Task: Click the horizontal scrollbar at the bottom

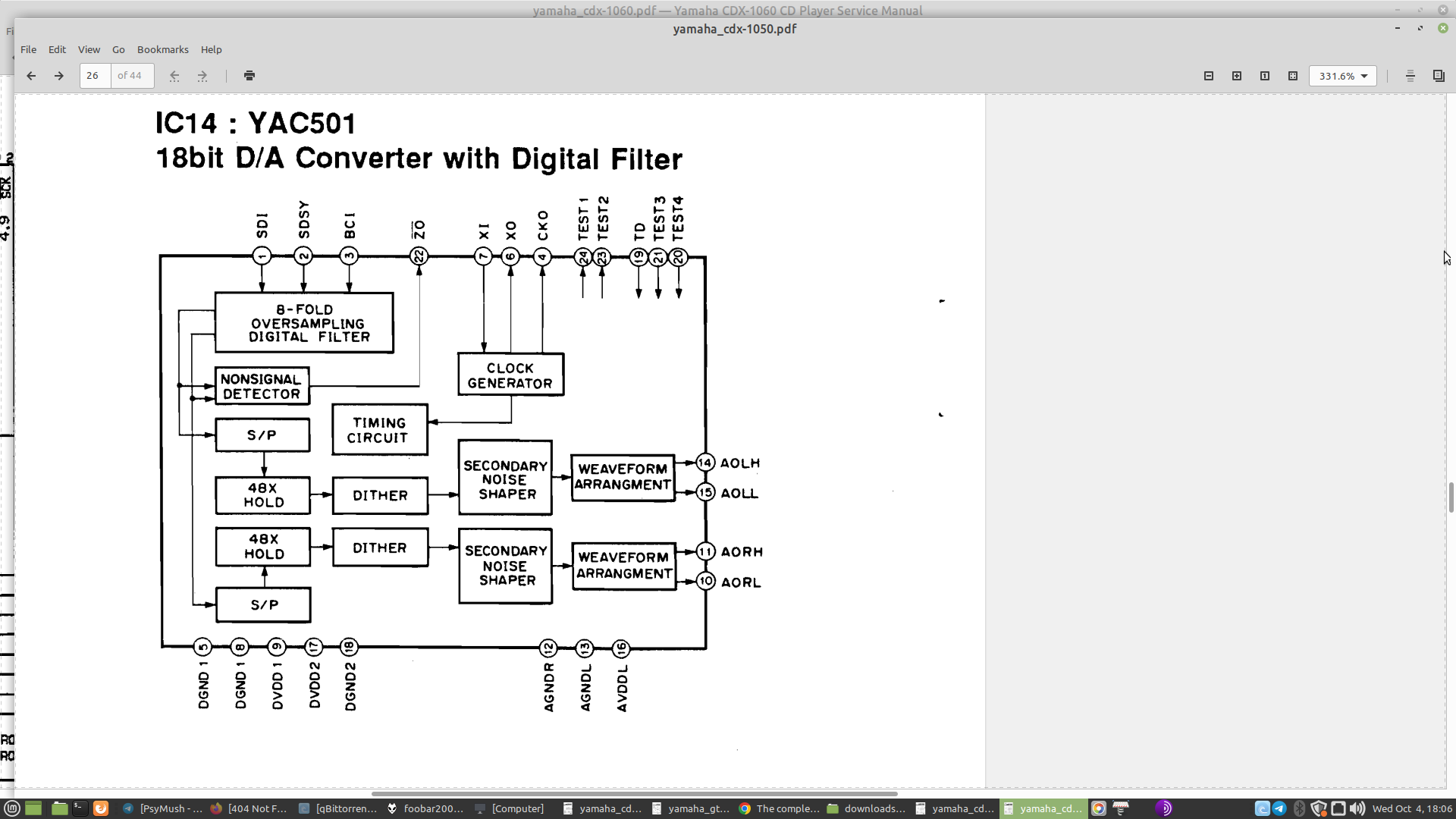Action: pos(634,794)
